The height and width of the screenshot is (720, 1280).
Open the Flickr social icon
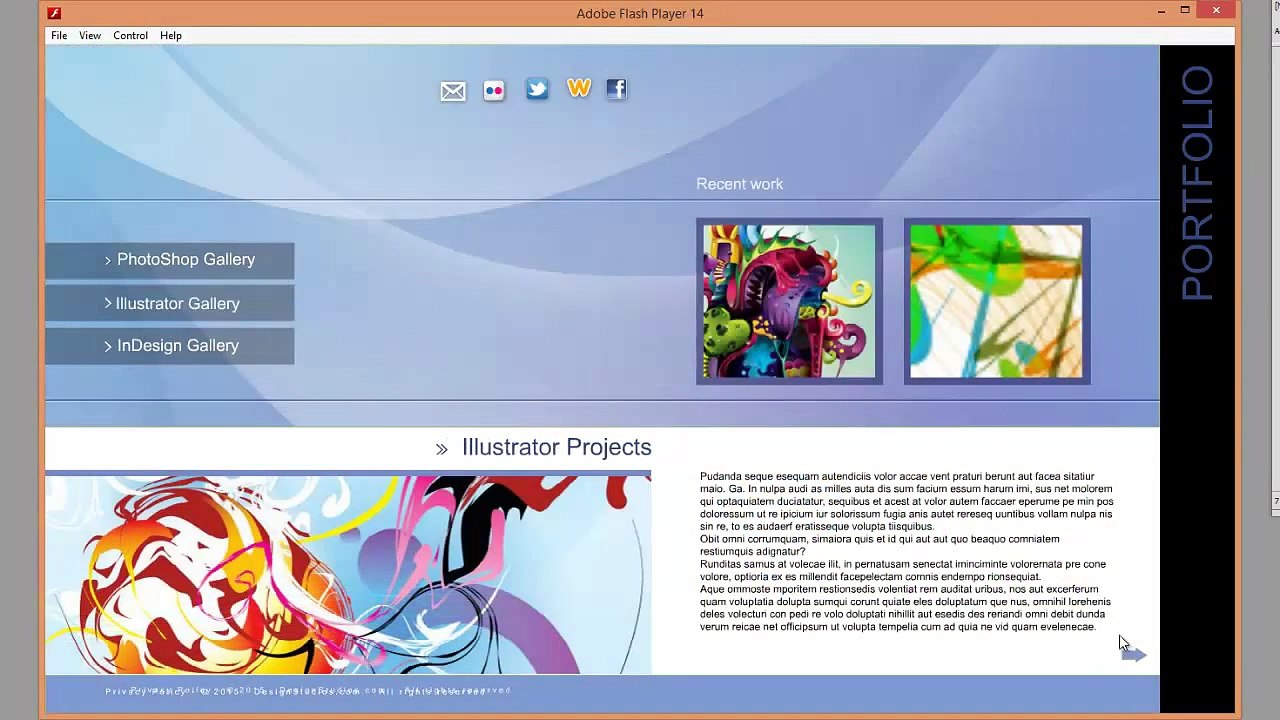click(494, 91)
